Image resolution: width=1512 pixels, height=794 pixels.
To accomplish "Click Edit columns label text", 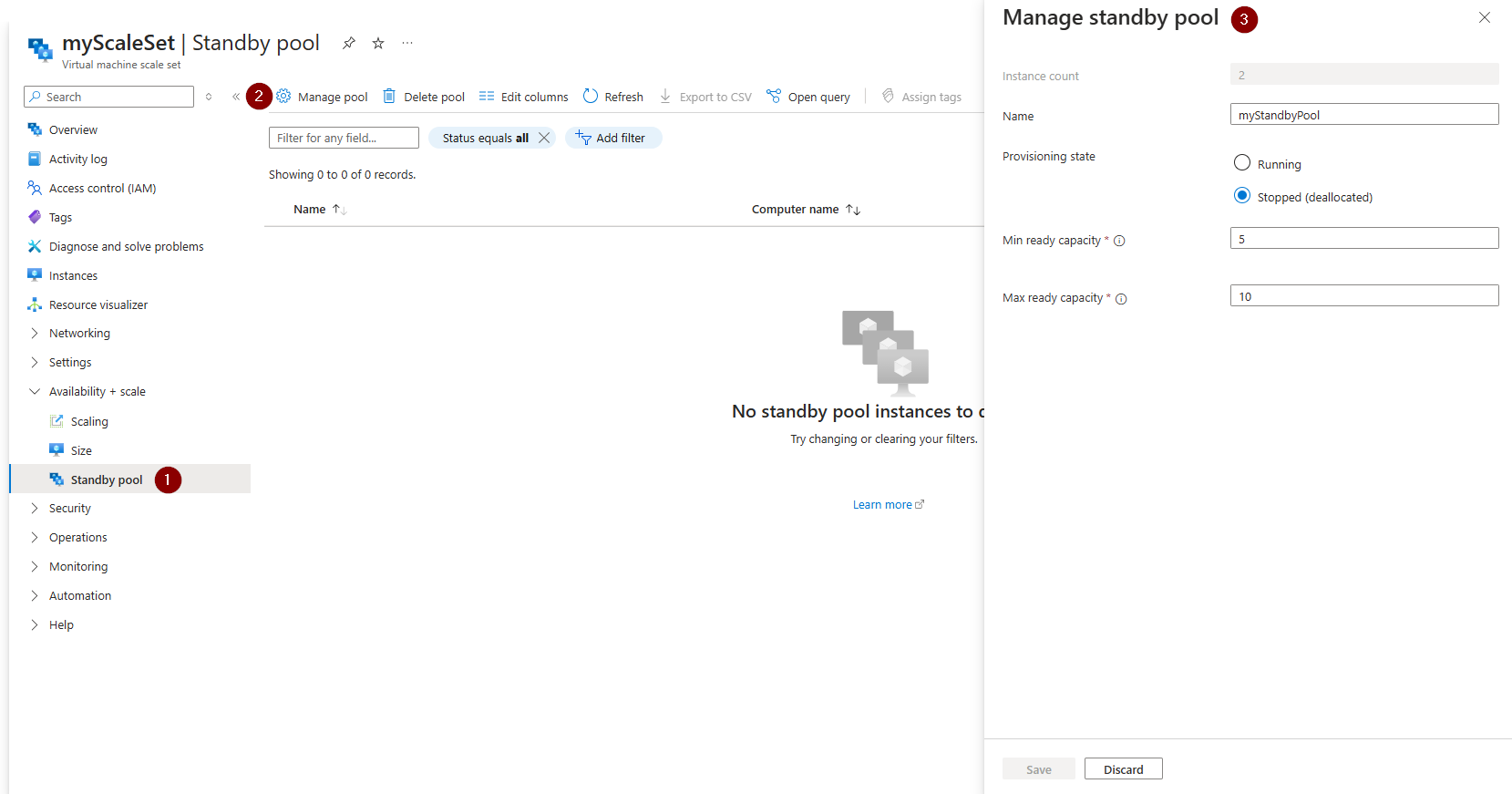I will [x=534, y=97].
